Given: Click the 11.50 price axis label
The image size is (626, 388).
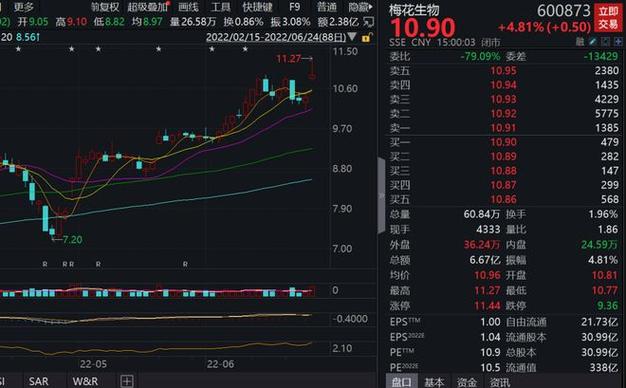Looking at the screenshot, I should 345,51.
